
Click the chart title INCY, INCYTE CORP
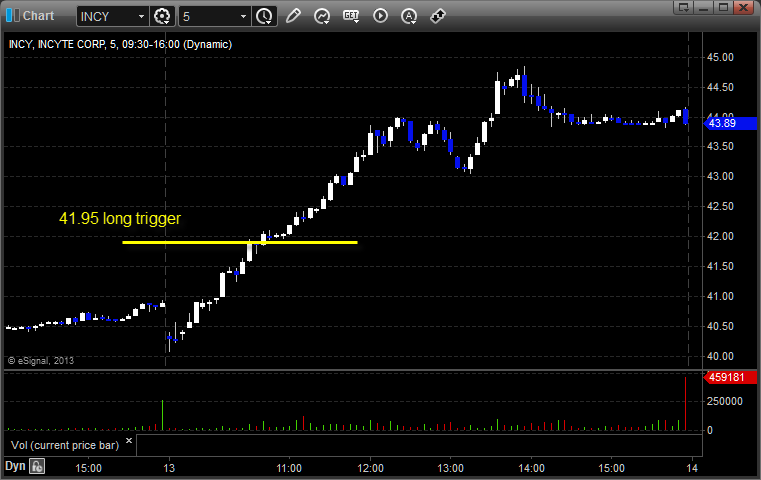coord(57,44)
